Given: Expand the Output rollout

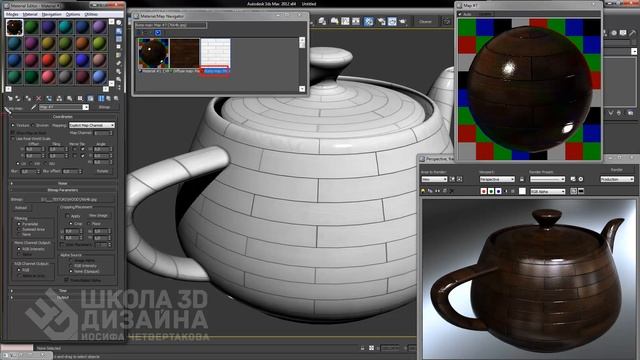Looking at the screenshot, I should (x=62, y=298).
